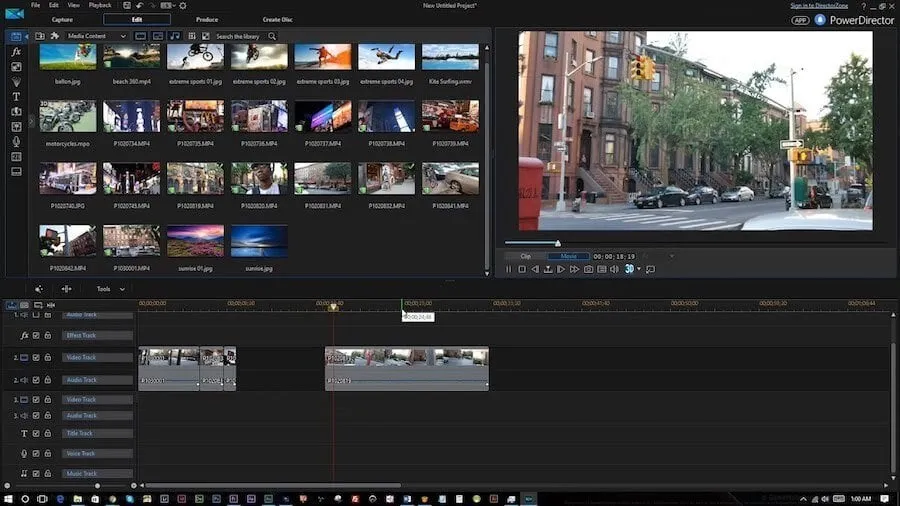Pause the preview playback

tap(508, 269)
